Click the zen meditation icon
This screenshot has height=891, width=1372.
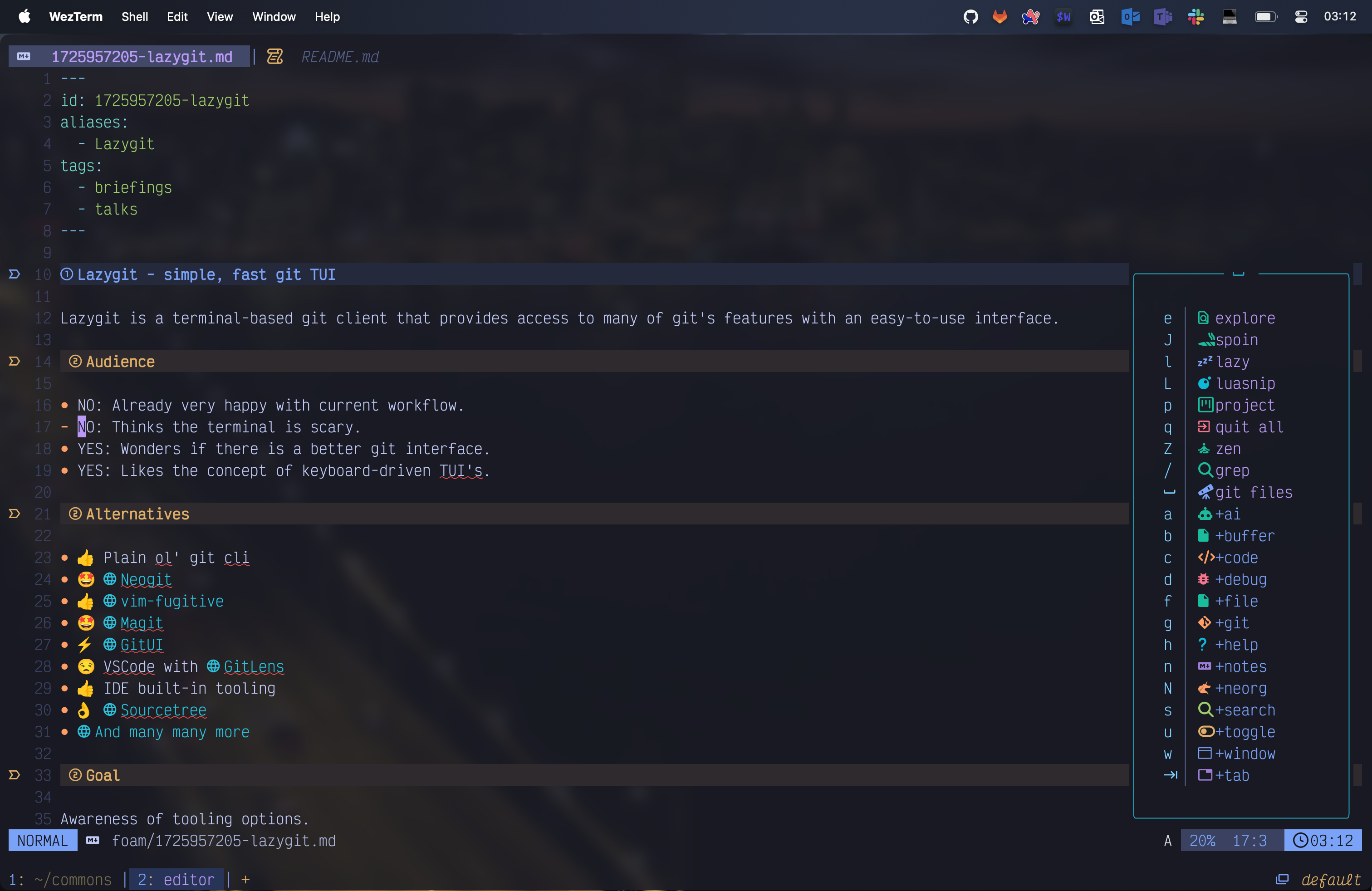point(1204,449)
